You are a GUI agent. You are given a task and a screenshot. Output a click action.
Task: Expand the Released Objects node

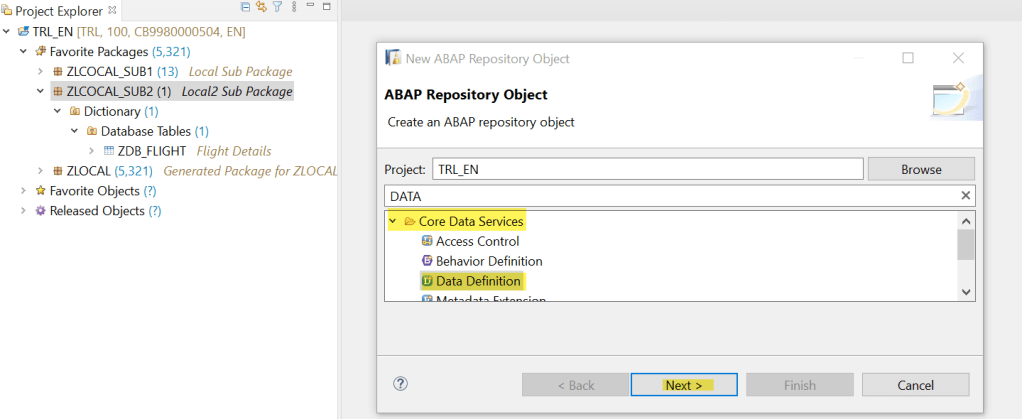tap(24, 211)
